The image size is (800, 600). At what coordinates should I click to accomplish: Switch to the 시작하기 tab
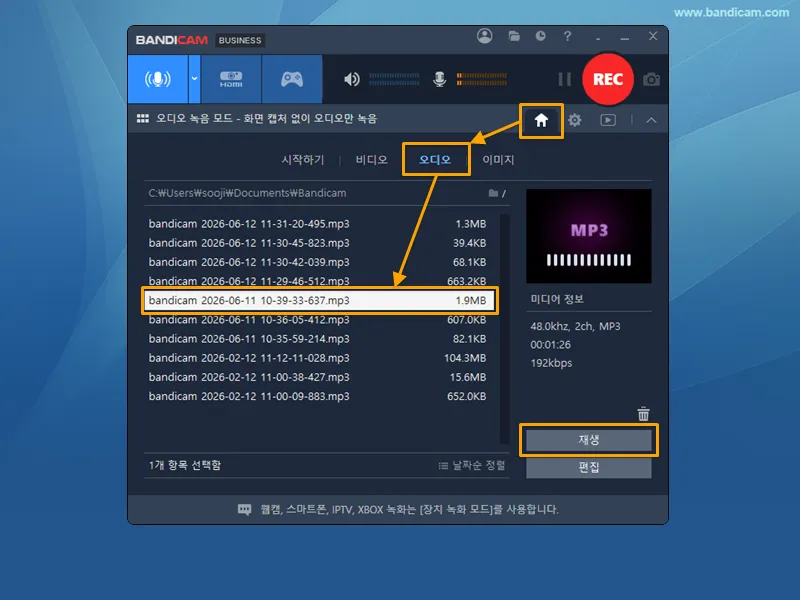point(303,160)
